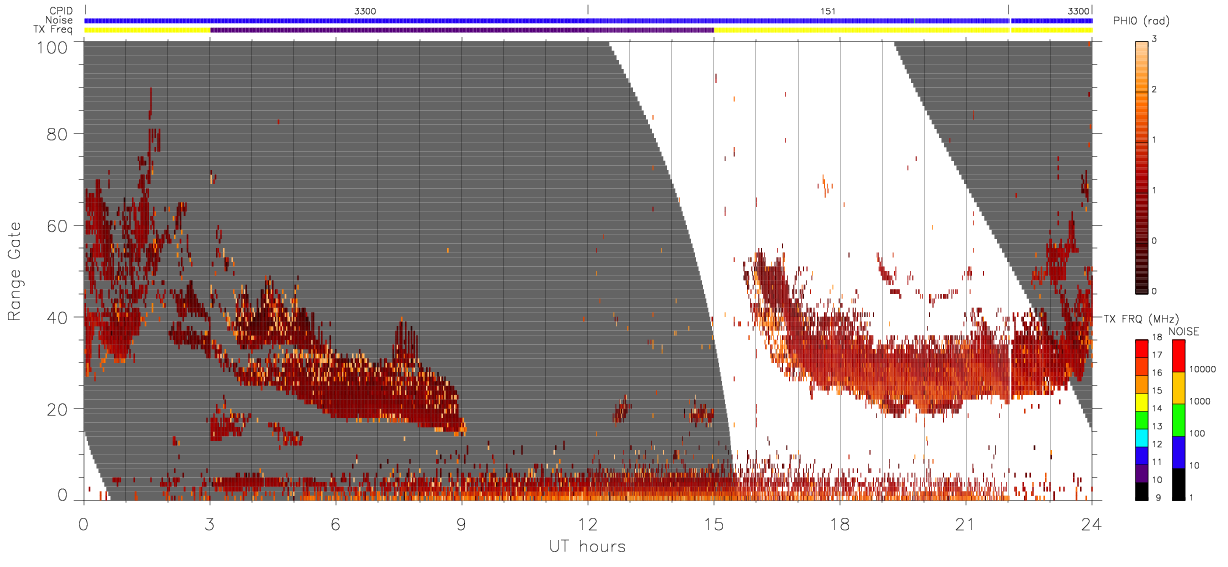1228x567 pixels.
Task: Click blue swatch in NOISE legend
Action: 1177,450
